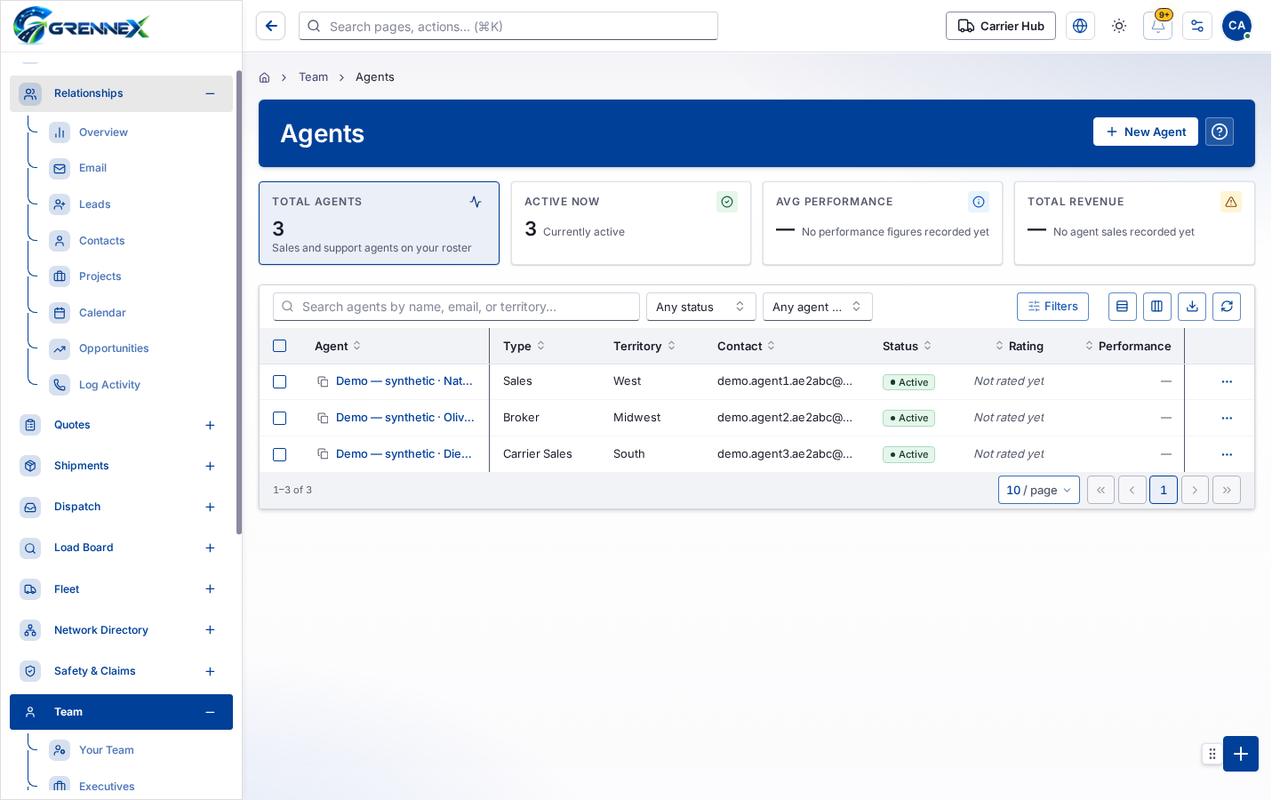Toggle the light theme sun icon

click(x=1118, y=26)
